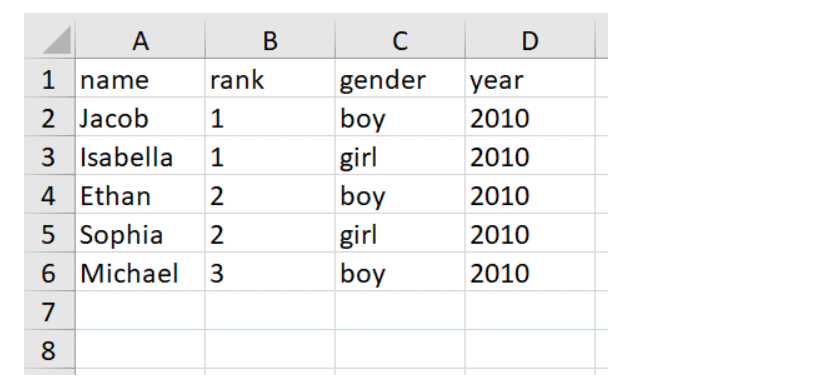The width and height of the screenshot is (834, 382).
Task: Select column A header
Action: tap(140, 39)
